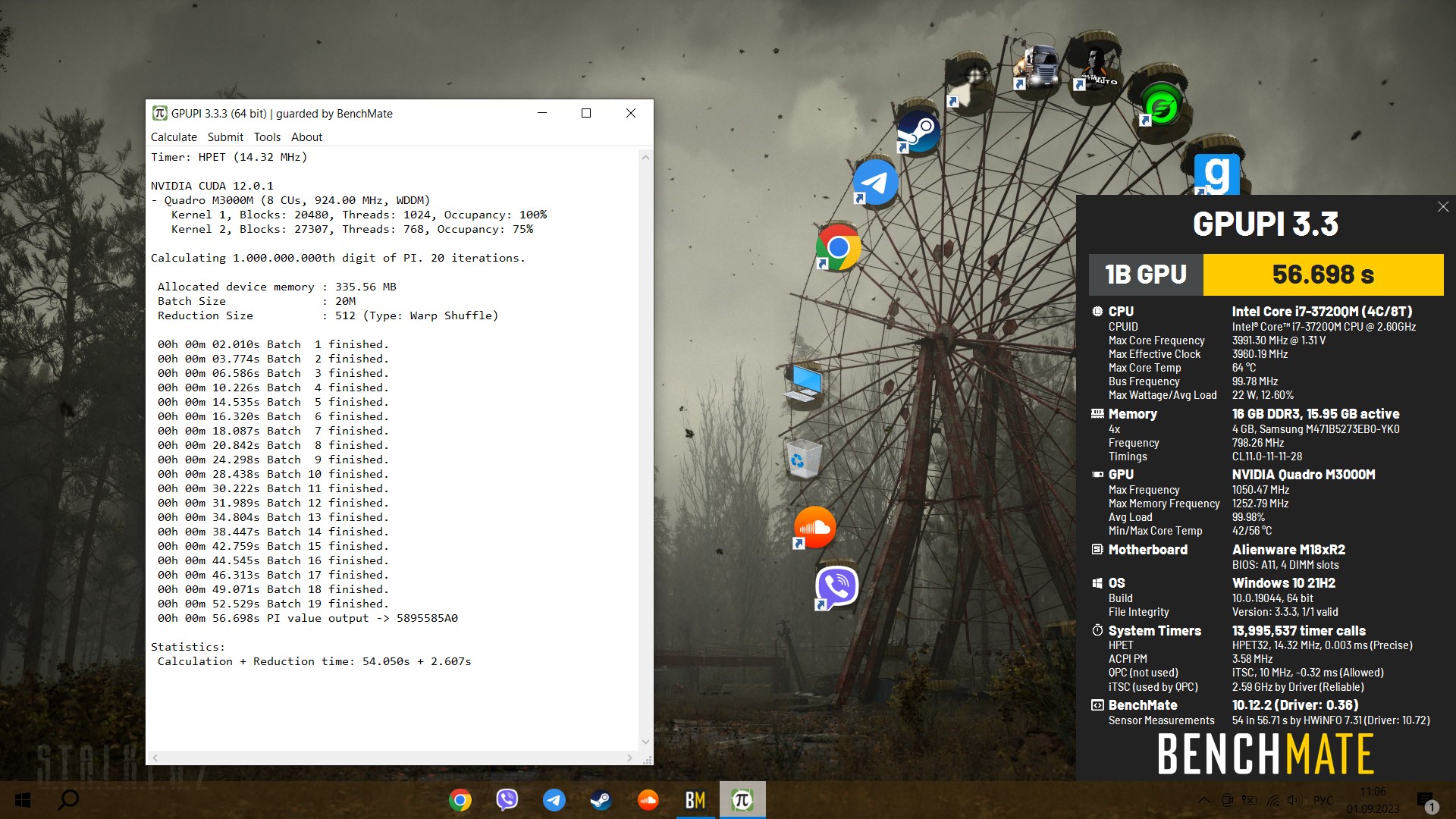Click the BenchMate section icon in panel
1456x819 pixels.
(x=1097, y=705)
